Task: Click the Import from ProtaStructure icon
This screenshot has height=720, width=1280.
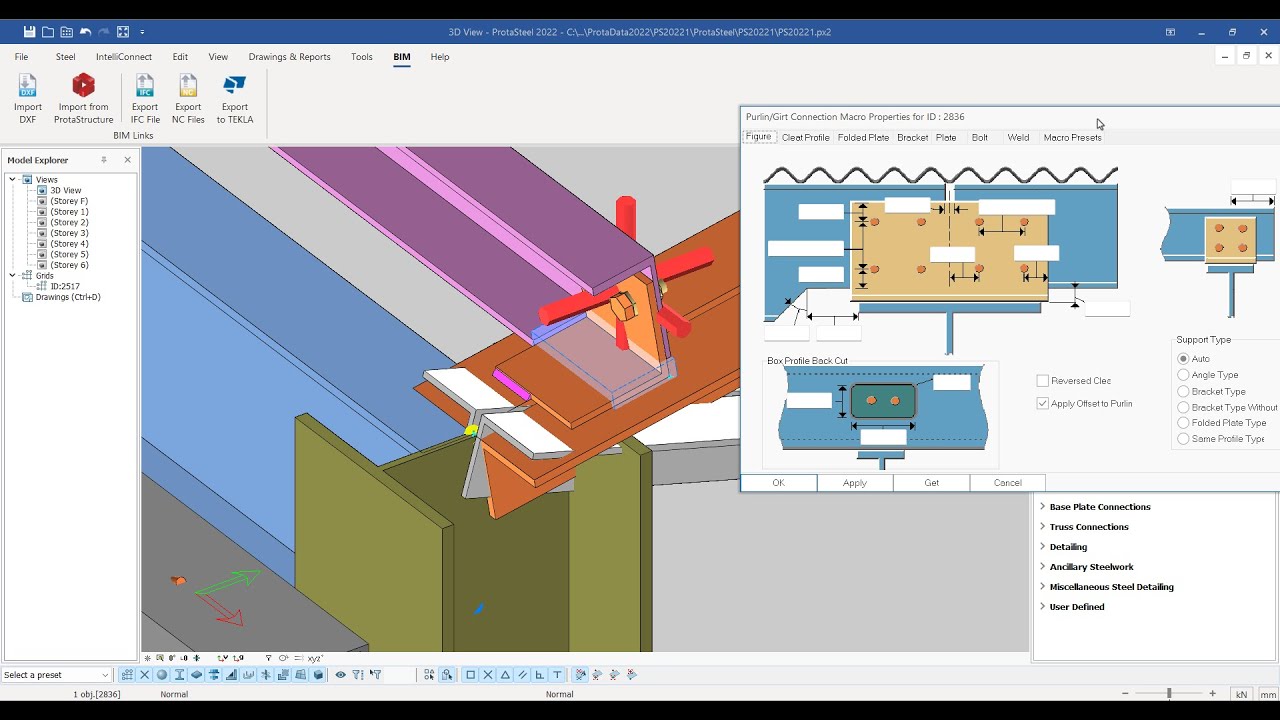Action: pyautogui.click(x=84, y=99)
